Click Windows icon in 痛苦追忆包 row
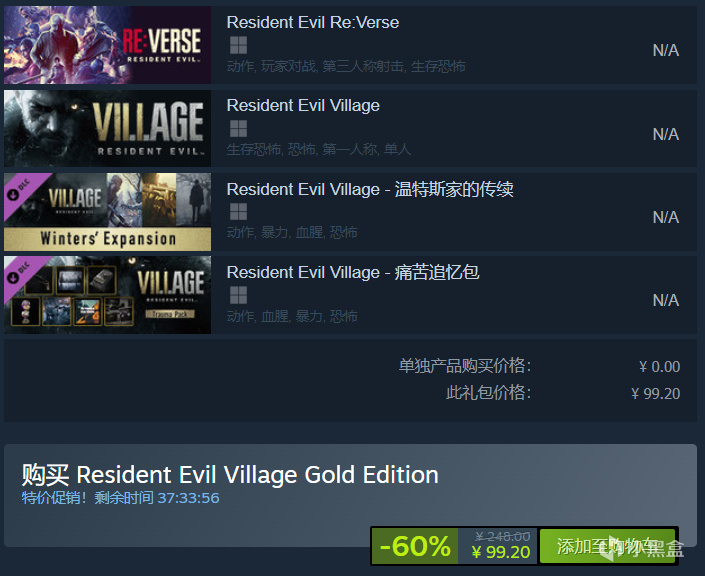The height and width of the screenshot is (576, 705). tap(238, 295)
